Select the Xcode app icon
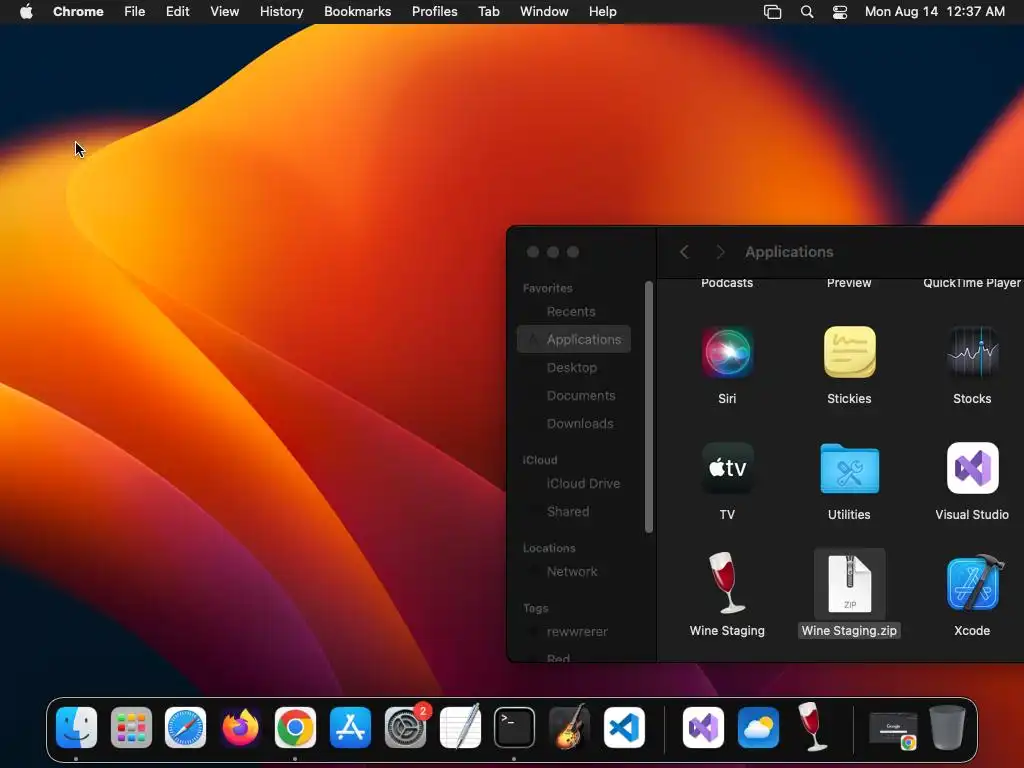1024x768 pixels. (x=972, y=583)
